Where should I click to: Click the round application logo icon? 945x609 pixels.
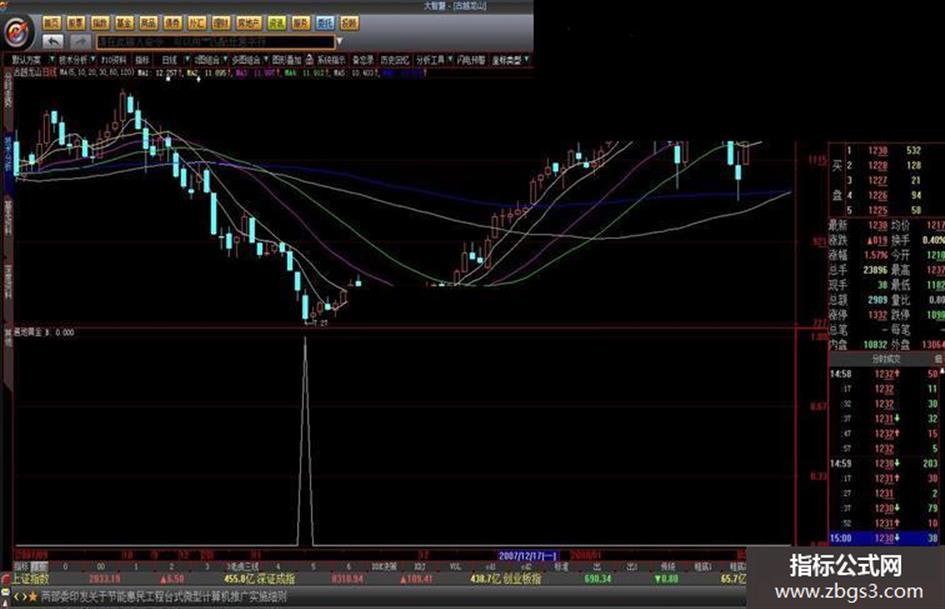[17, 31]
